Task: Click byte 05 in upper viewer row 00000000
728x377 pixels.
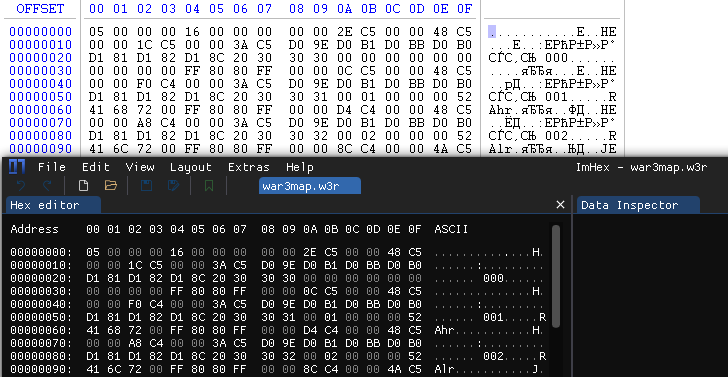Action: (x=96, y=32)
